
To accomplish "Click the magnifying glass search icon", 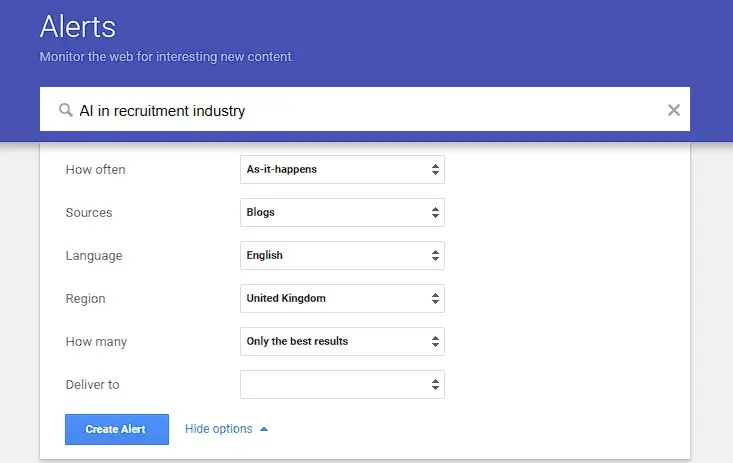I will (66, 110).
